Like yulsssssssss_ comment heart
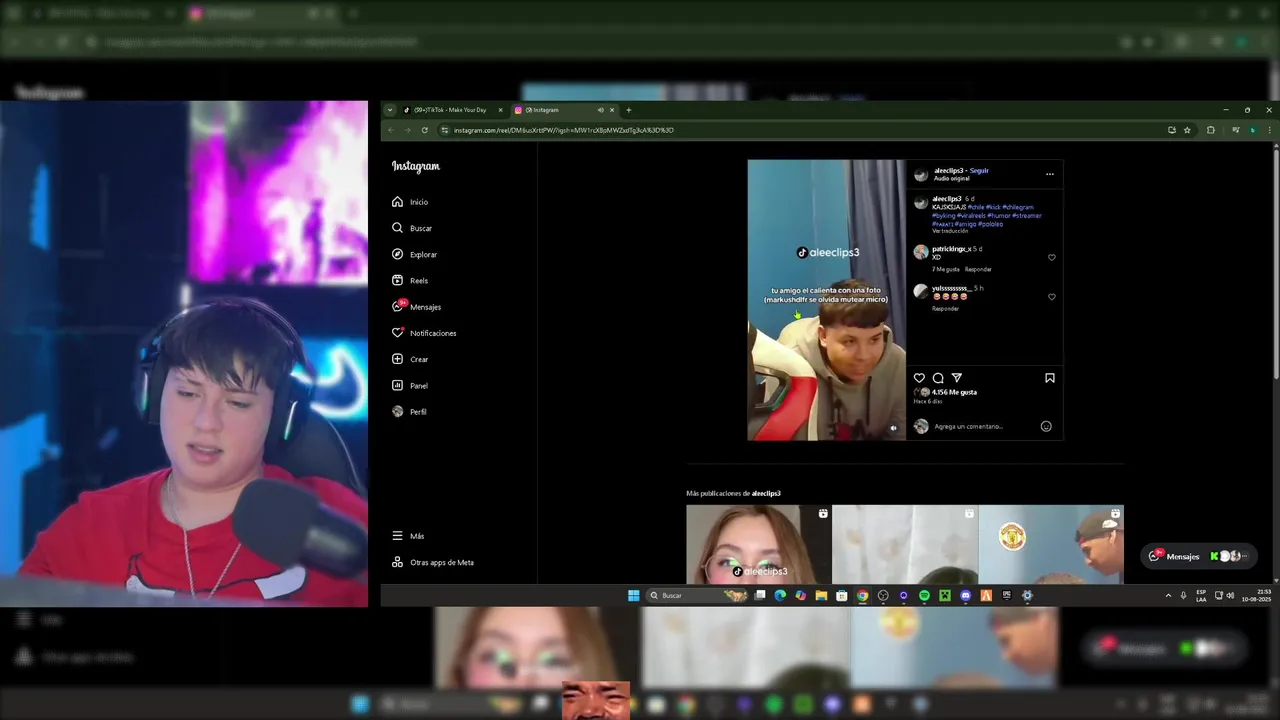This screenshot has height=720, width=1280. coord(1051,297)
